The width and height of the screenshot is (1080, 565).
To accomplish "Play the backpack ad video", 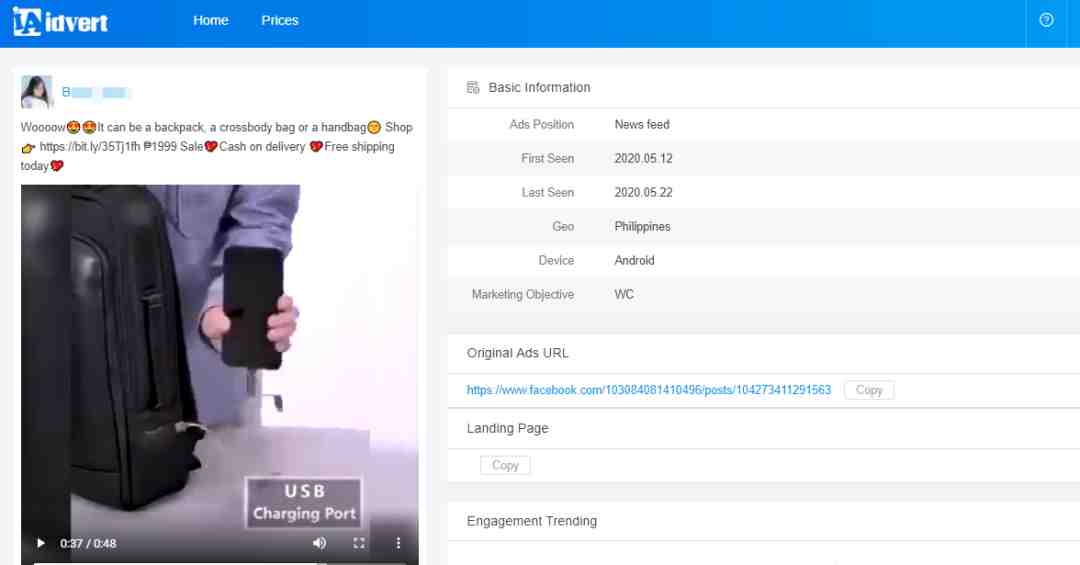I will pos(41,543).
